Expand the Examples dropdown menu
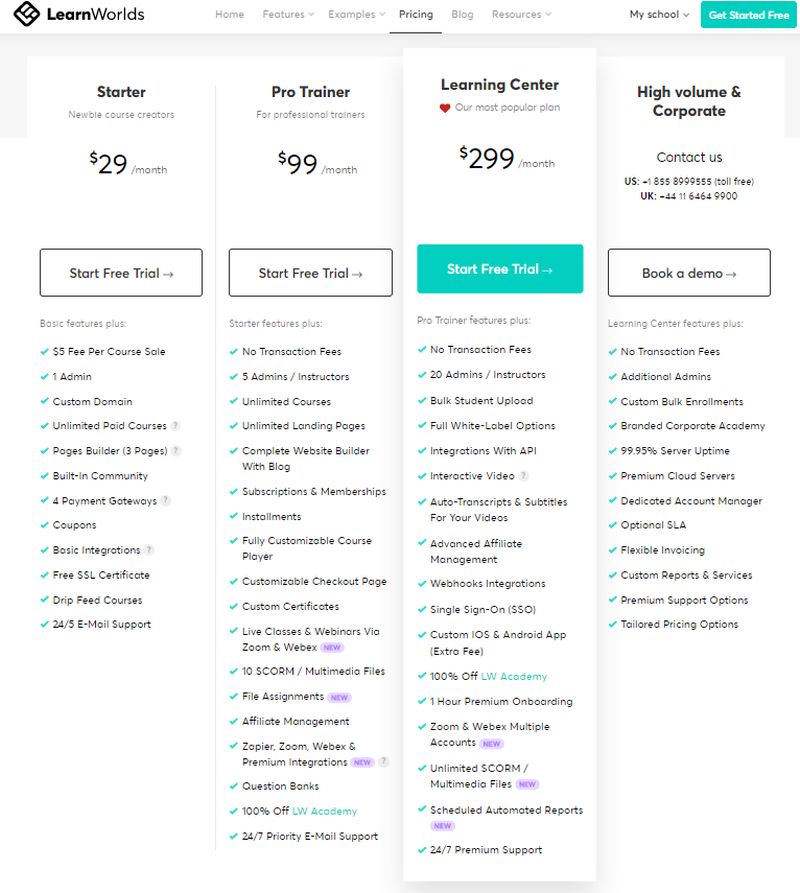This screenshot has height=893, width=800. click(x=356, y=14)
